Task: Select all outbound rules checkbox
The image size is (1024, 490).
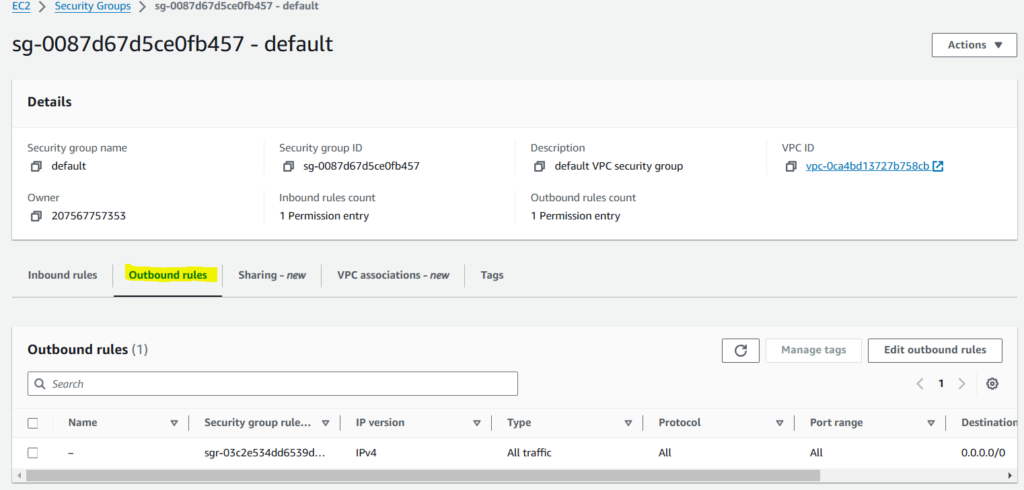Action: [33, 423]
